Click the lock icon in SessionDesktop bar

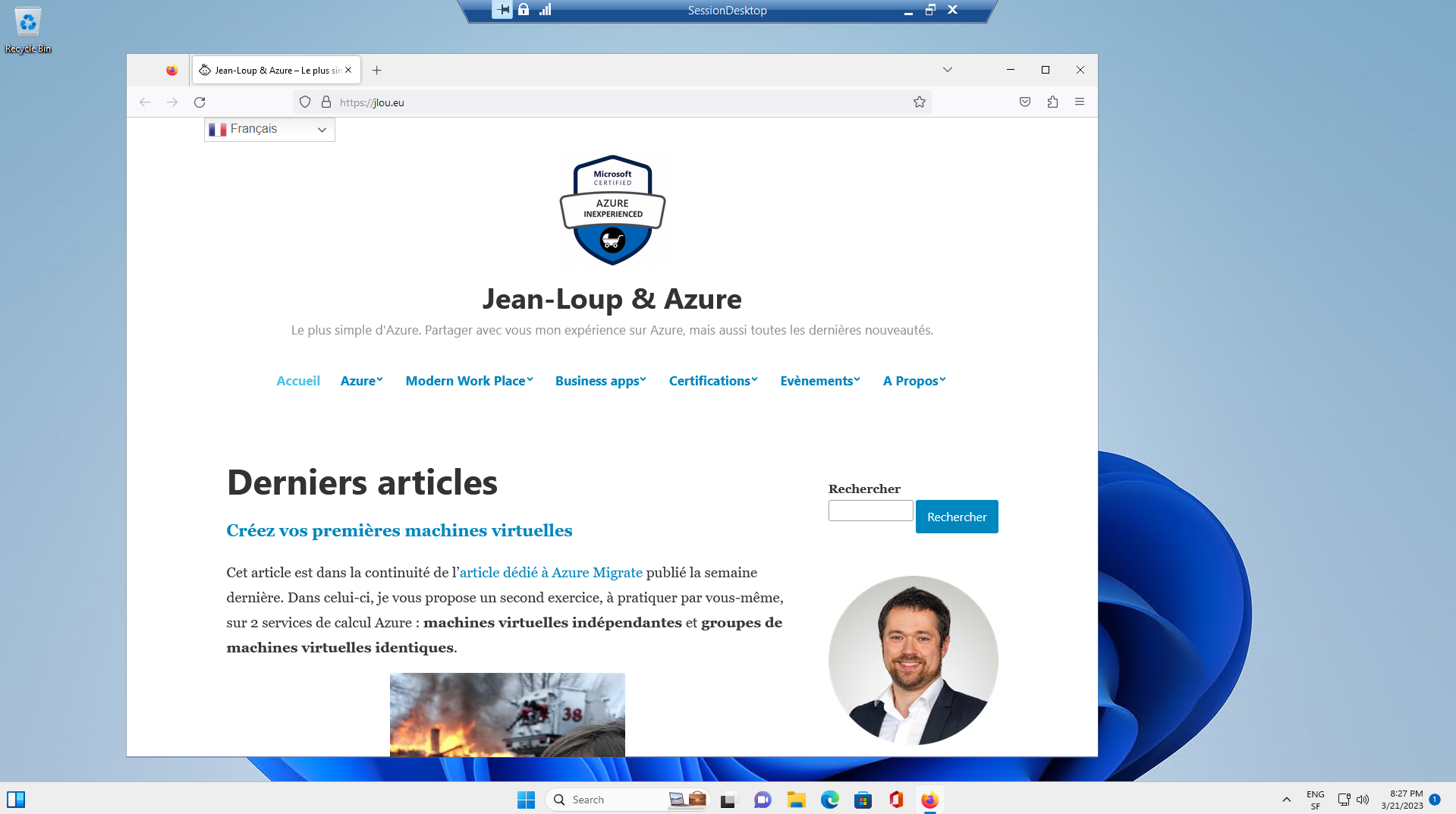[x=524, y=10]
